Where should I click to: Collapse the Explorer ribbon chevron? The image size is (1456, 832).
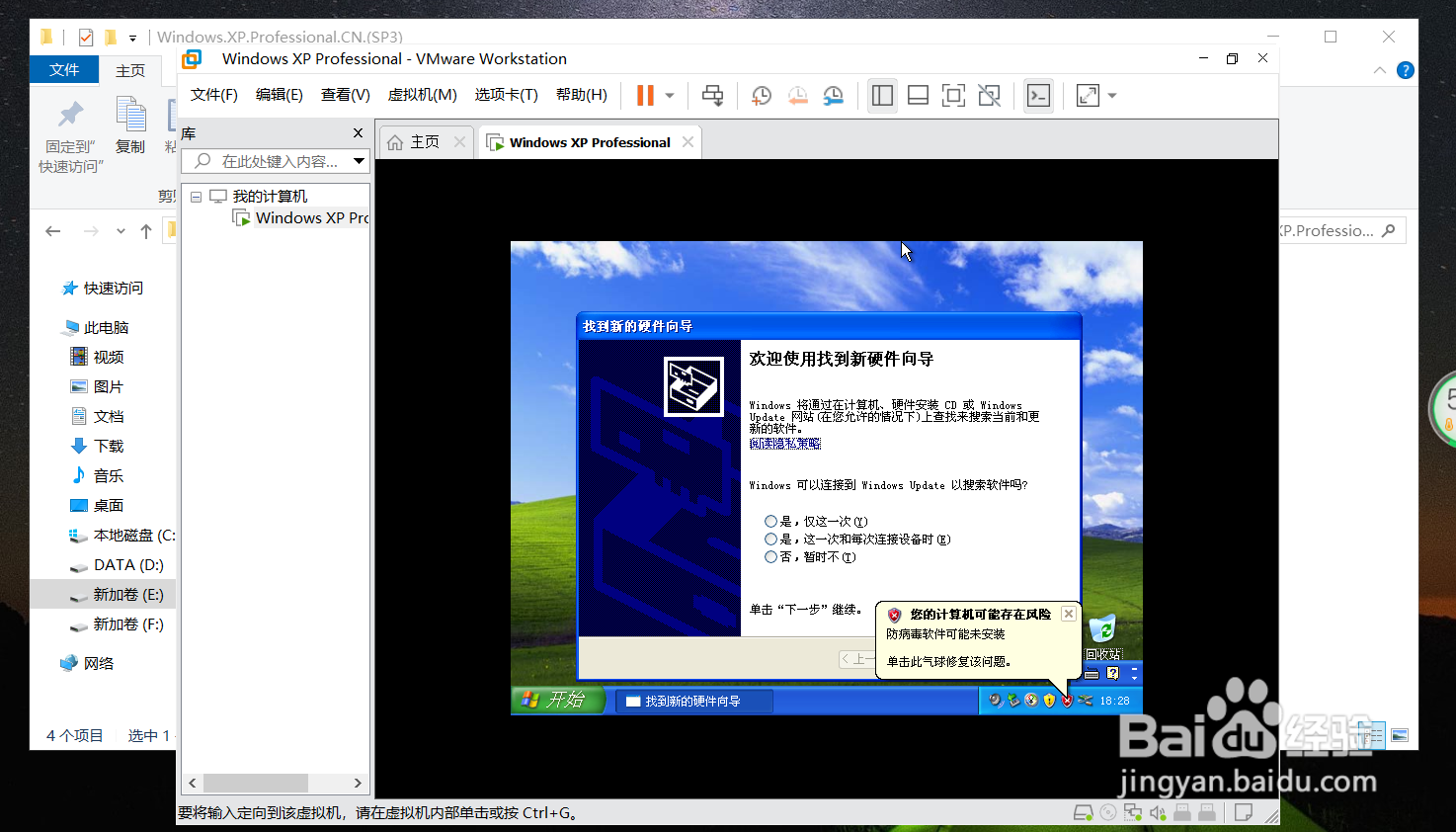click(1380, 70)
